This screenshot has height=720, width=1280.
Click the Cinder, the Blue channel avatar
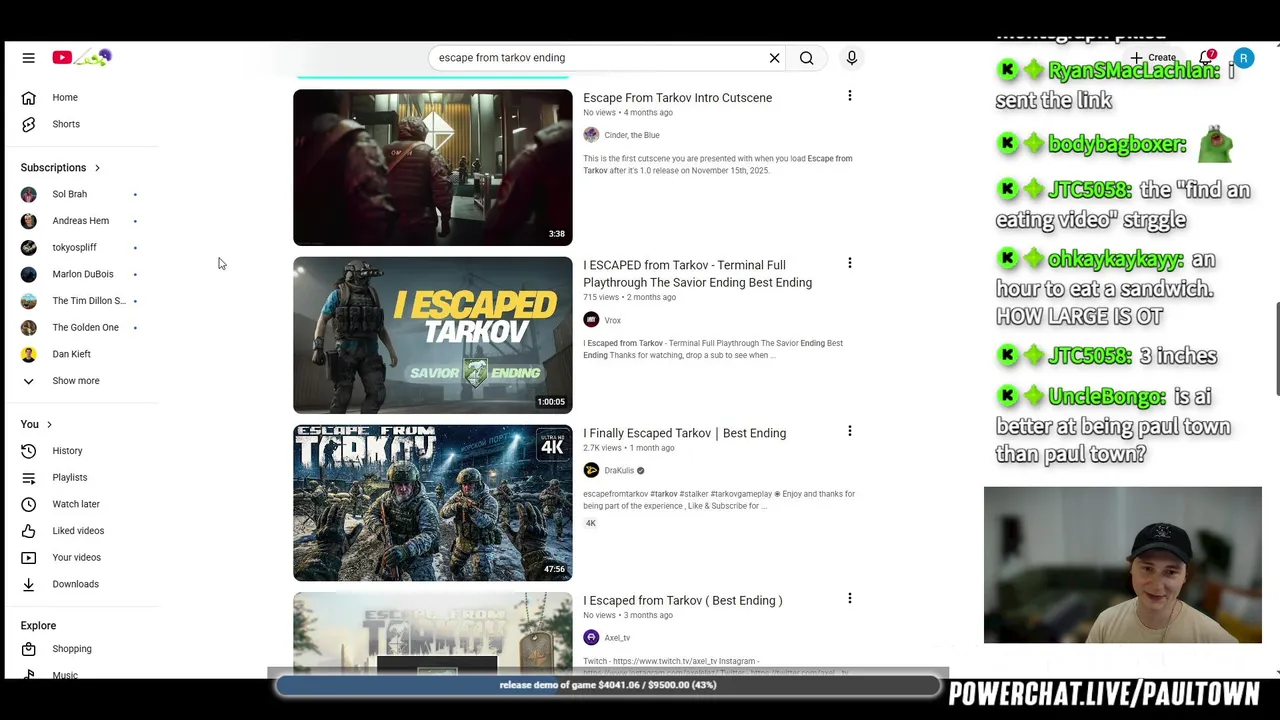pyautogui.click(x=591, y=135)
